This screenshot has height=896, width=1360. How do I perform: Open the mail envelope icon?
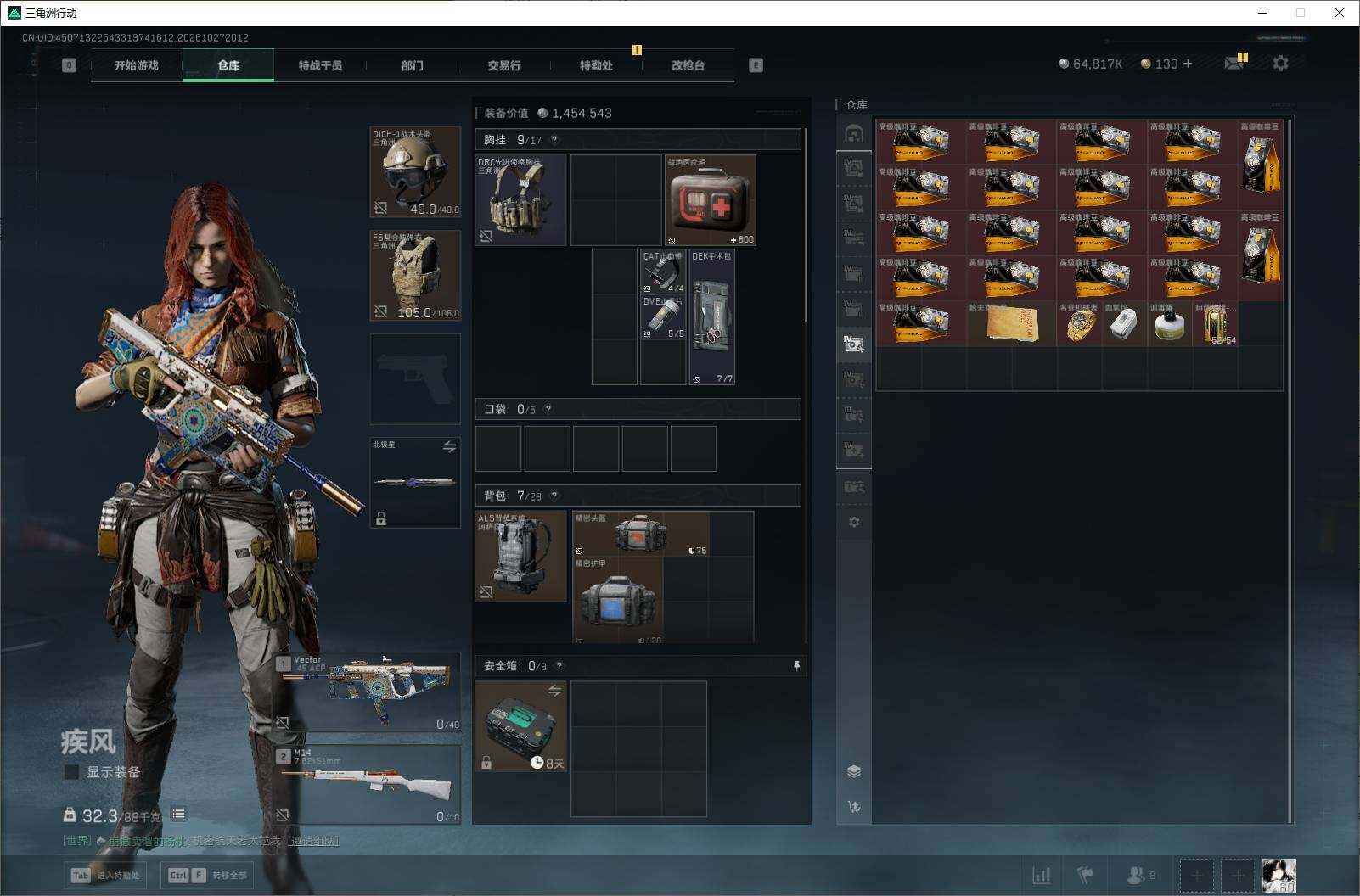[1235, 63]
